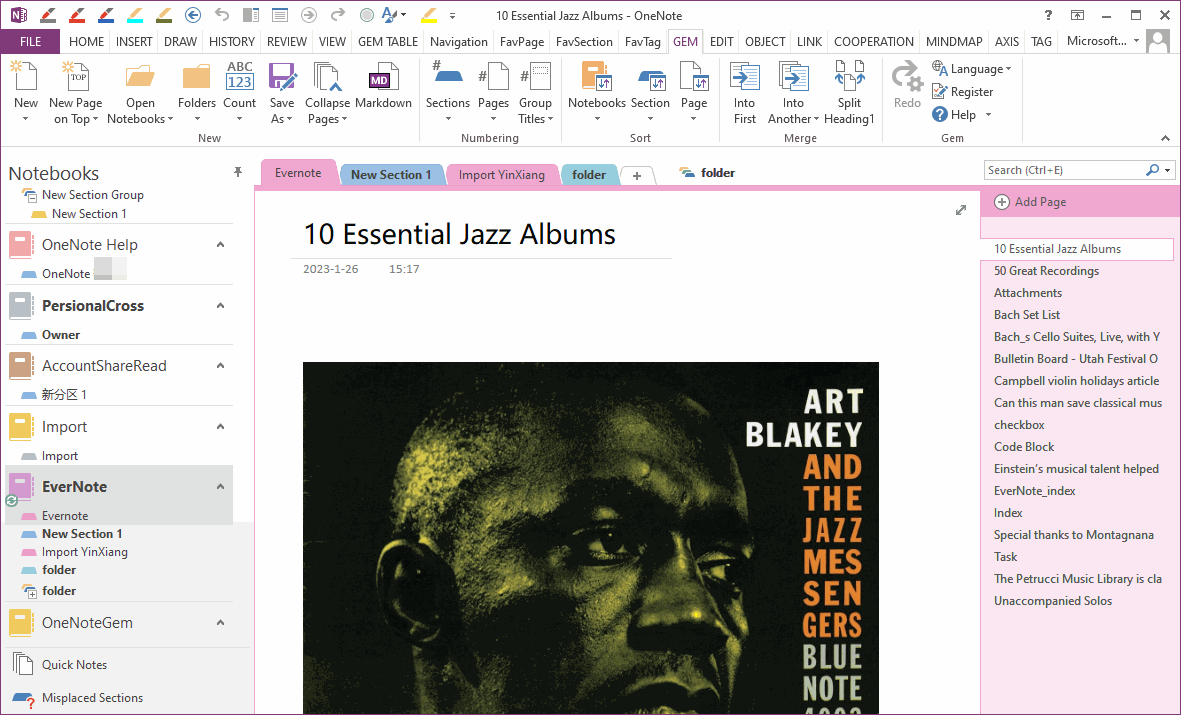Open the Microsoft account dropdown

tap(1103, 41)
